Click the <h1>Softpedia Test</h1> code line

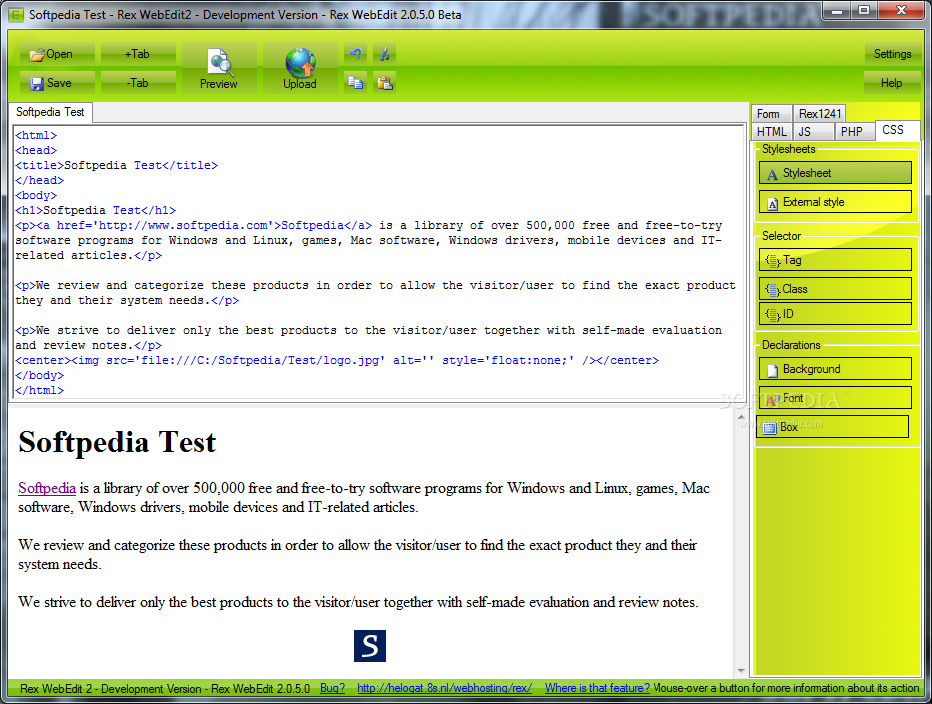tap(96, 210)
